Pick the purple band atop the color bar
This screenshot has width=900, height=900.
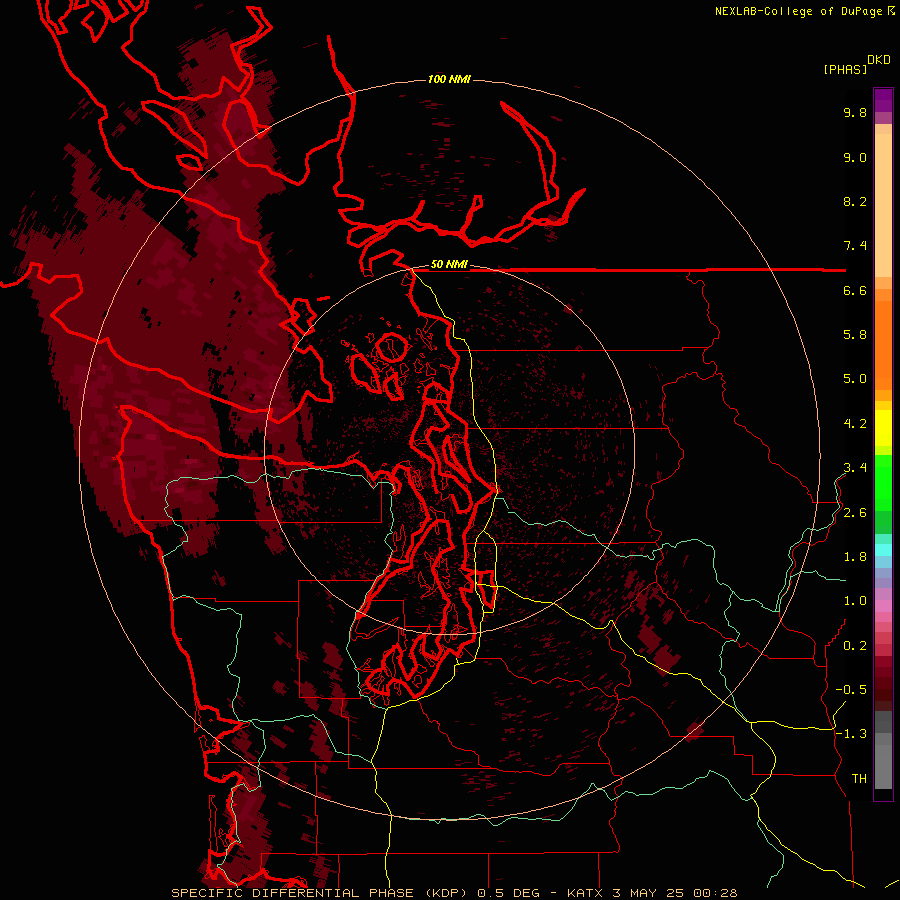point(883,101)
